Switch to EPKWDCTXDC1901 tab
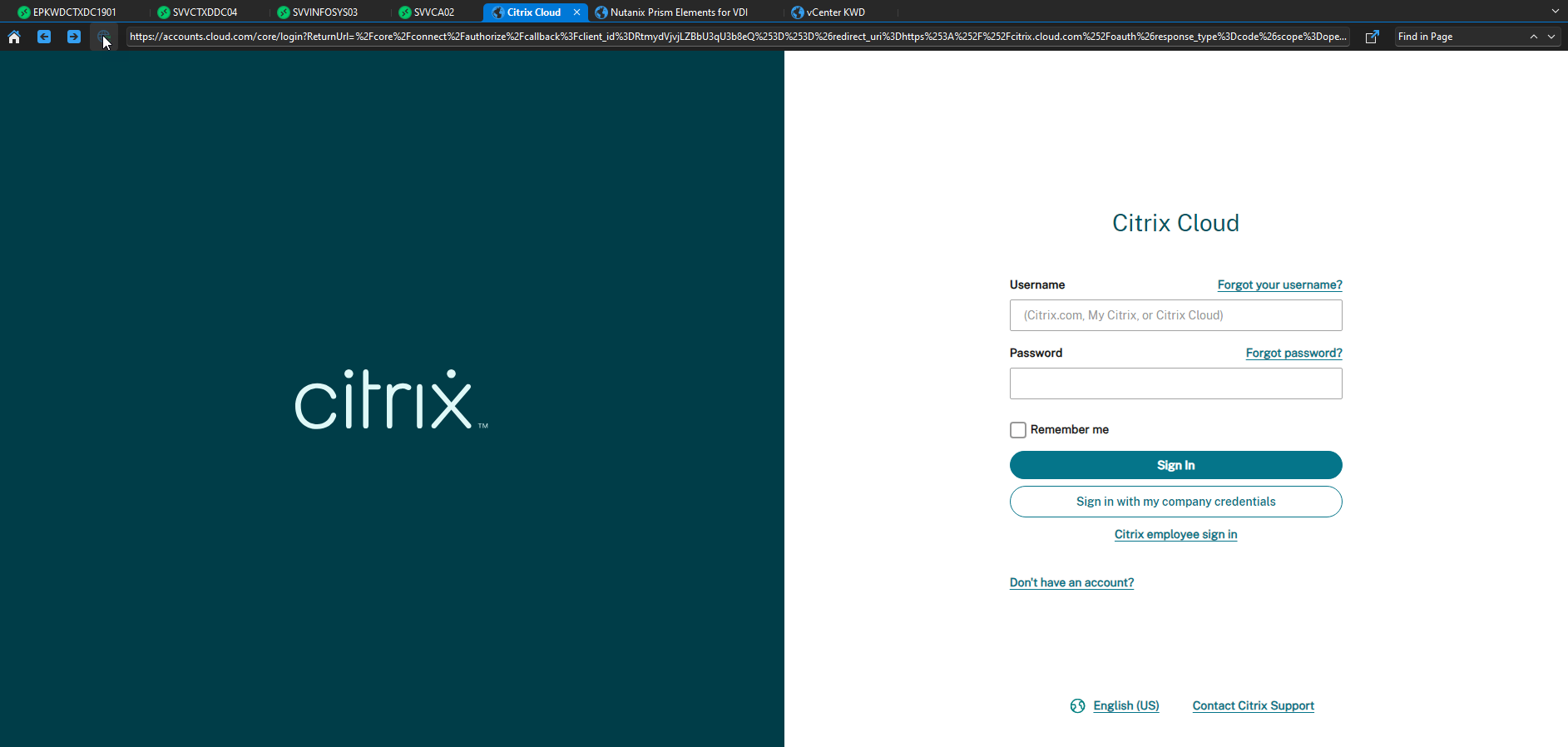 click(x=67, y=12)
